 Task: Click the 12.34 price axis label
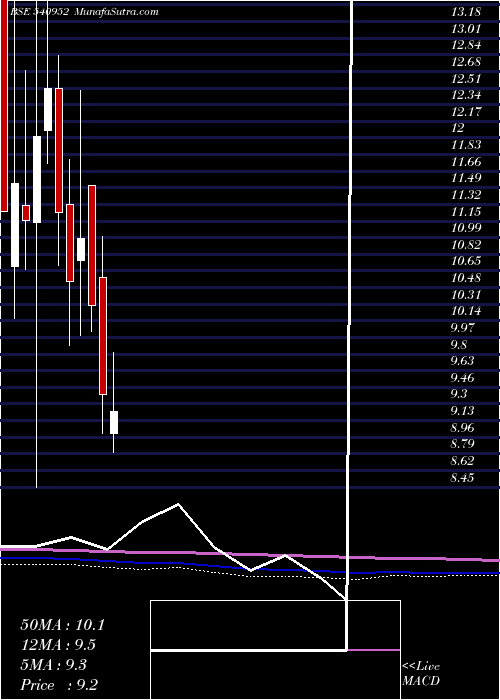click(x=466, y=95)
